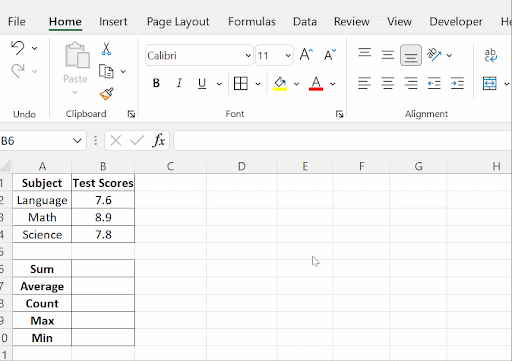Screen dimensions: 512x361
Task: Expand orientation options arrow
Action: click(449, 55)
